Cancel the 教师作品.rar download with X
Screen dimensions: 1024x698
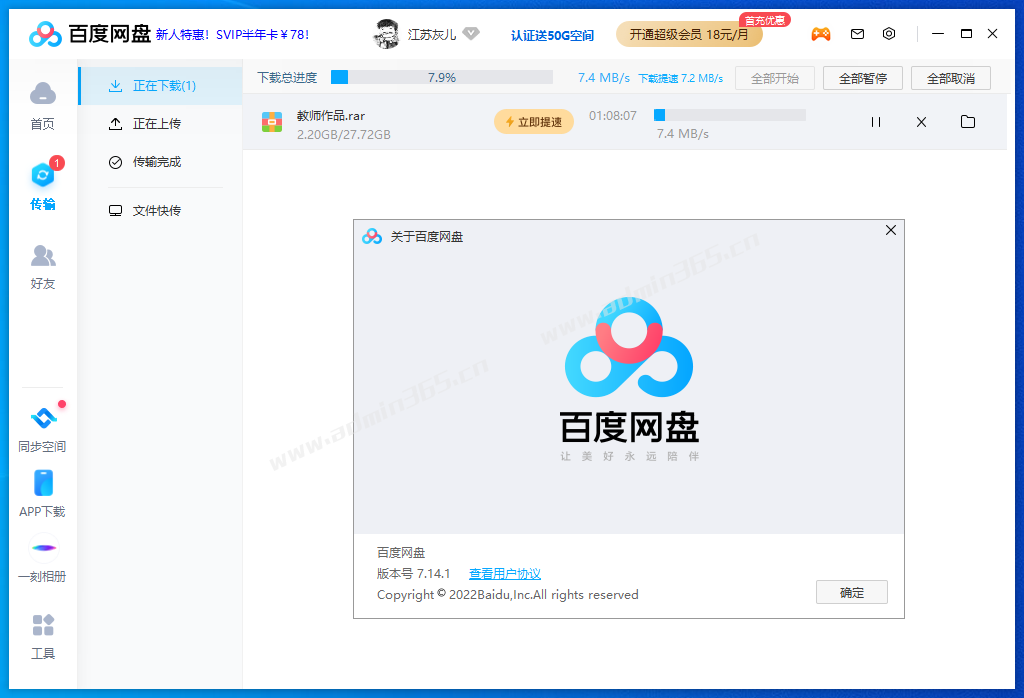click(x=921, y=122)
